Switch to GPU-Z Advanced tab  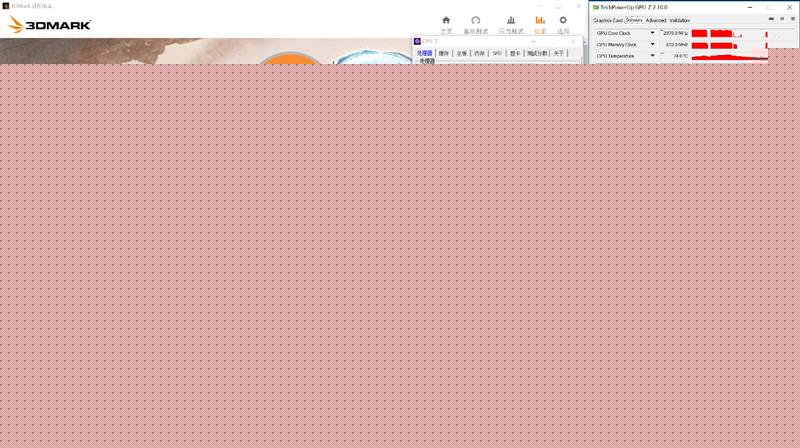[655, 20]
